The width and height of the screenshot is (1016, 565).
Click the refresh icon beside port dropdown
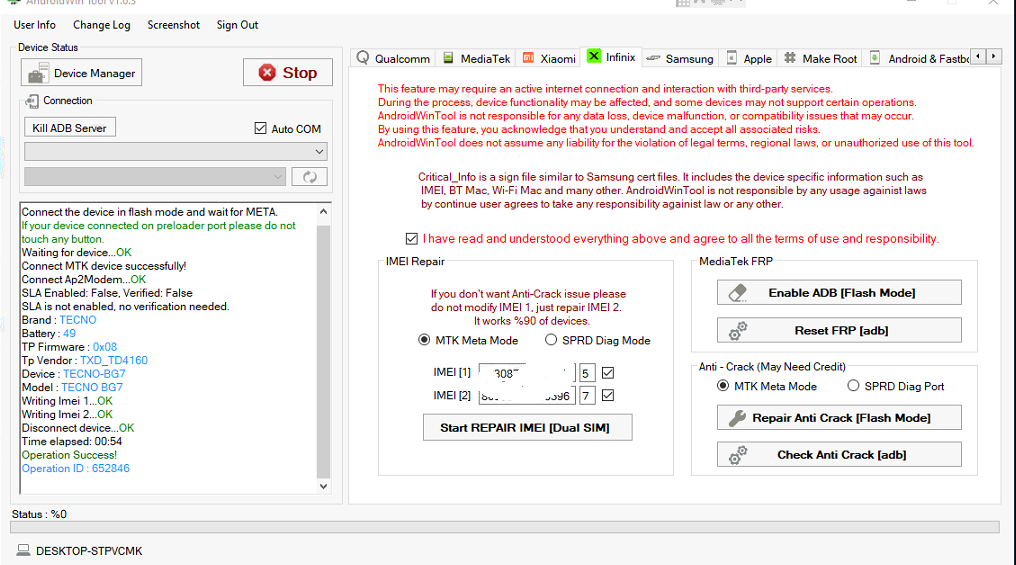(x=310, y=177)
